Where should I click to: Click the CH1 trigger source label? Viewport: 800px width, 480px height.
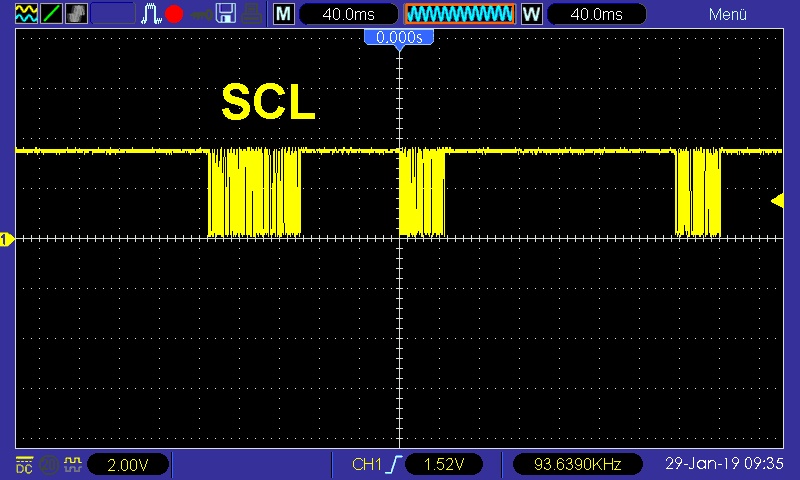coord(366,464)
